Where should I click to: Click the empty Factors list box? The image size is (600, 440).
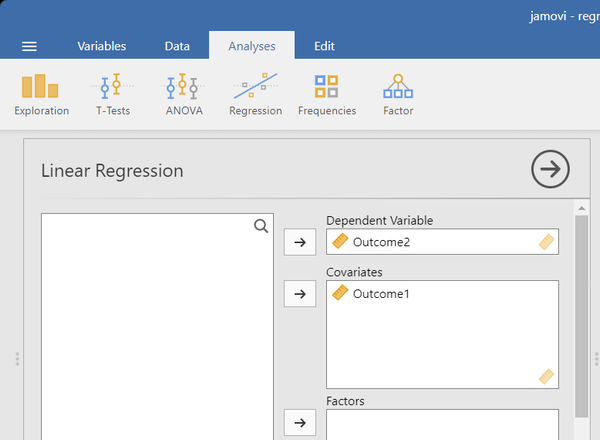click(442, 425)
